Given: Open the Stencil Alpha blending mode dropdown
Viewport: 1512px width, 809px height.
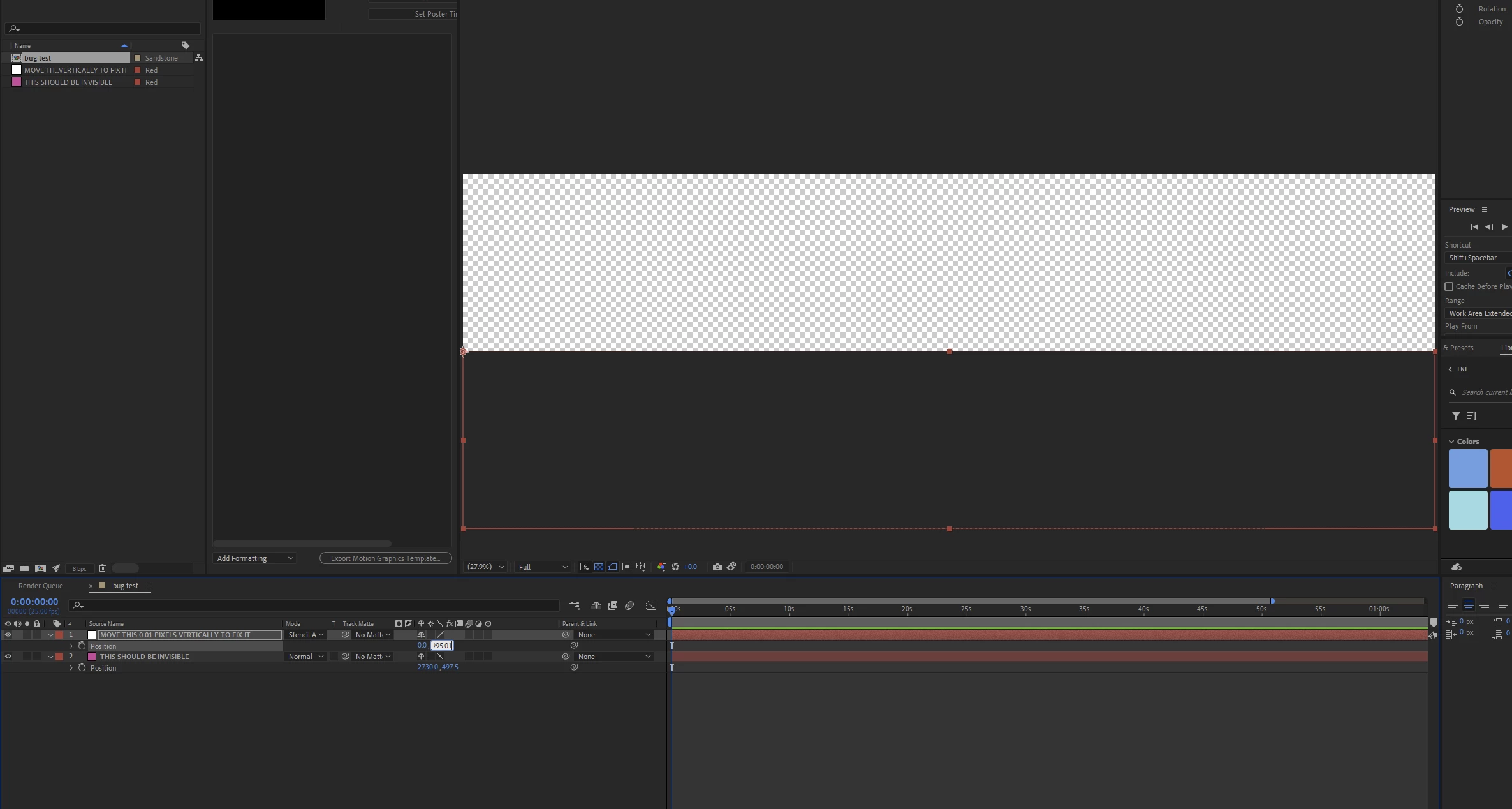Looking at the screenshot, I should click(306, 635).
